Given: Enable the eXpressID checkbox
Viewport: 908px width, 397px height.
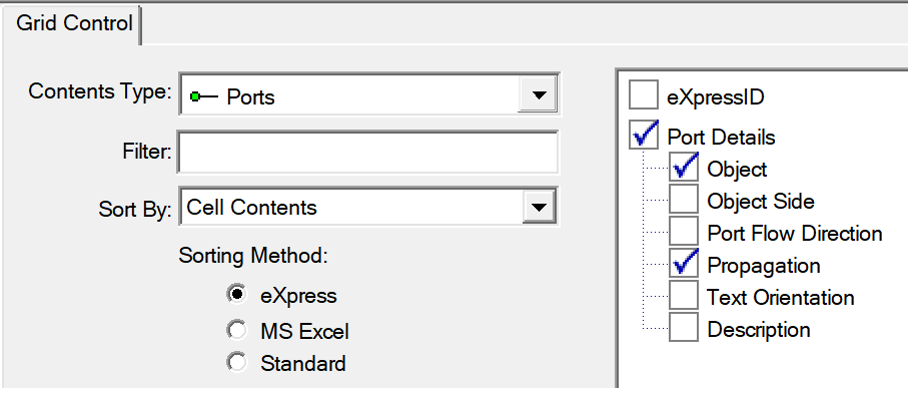Looking at the screenshot, I should 644,95.
